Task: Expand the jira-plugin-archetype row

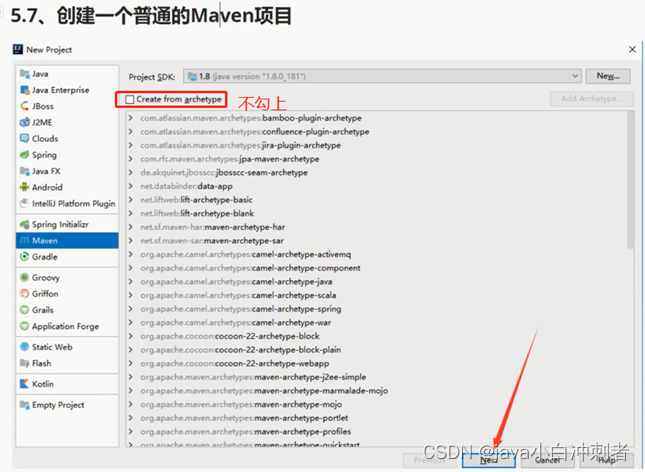Action: click(131, 145)
